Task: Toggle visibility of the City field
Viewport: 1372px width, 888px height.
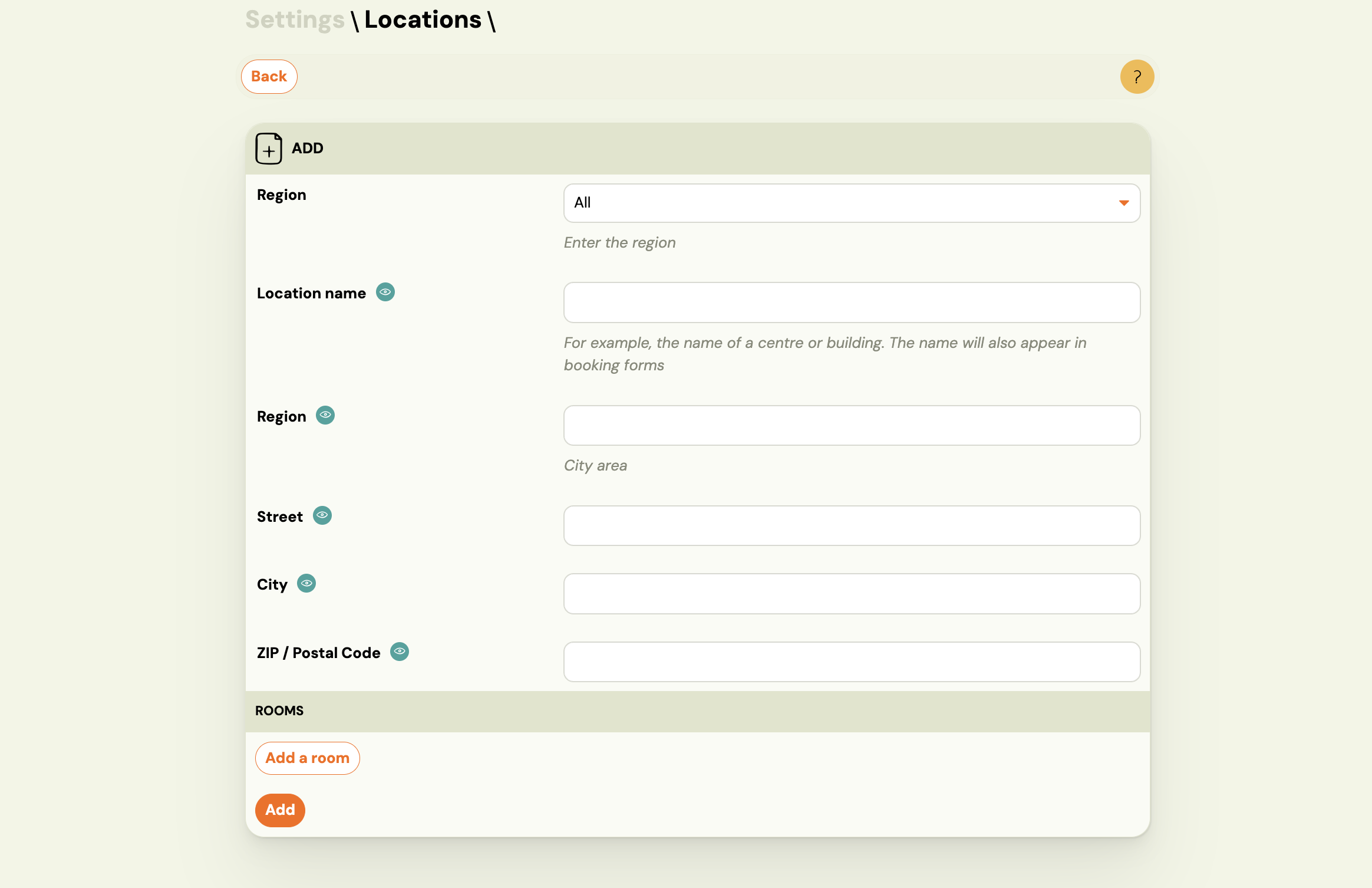Action: coord(306,583)
